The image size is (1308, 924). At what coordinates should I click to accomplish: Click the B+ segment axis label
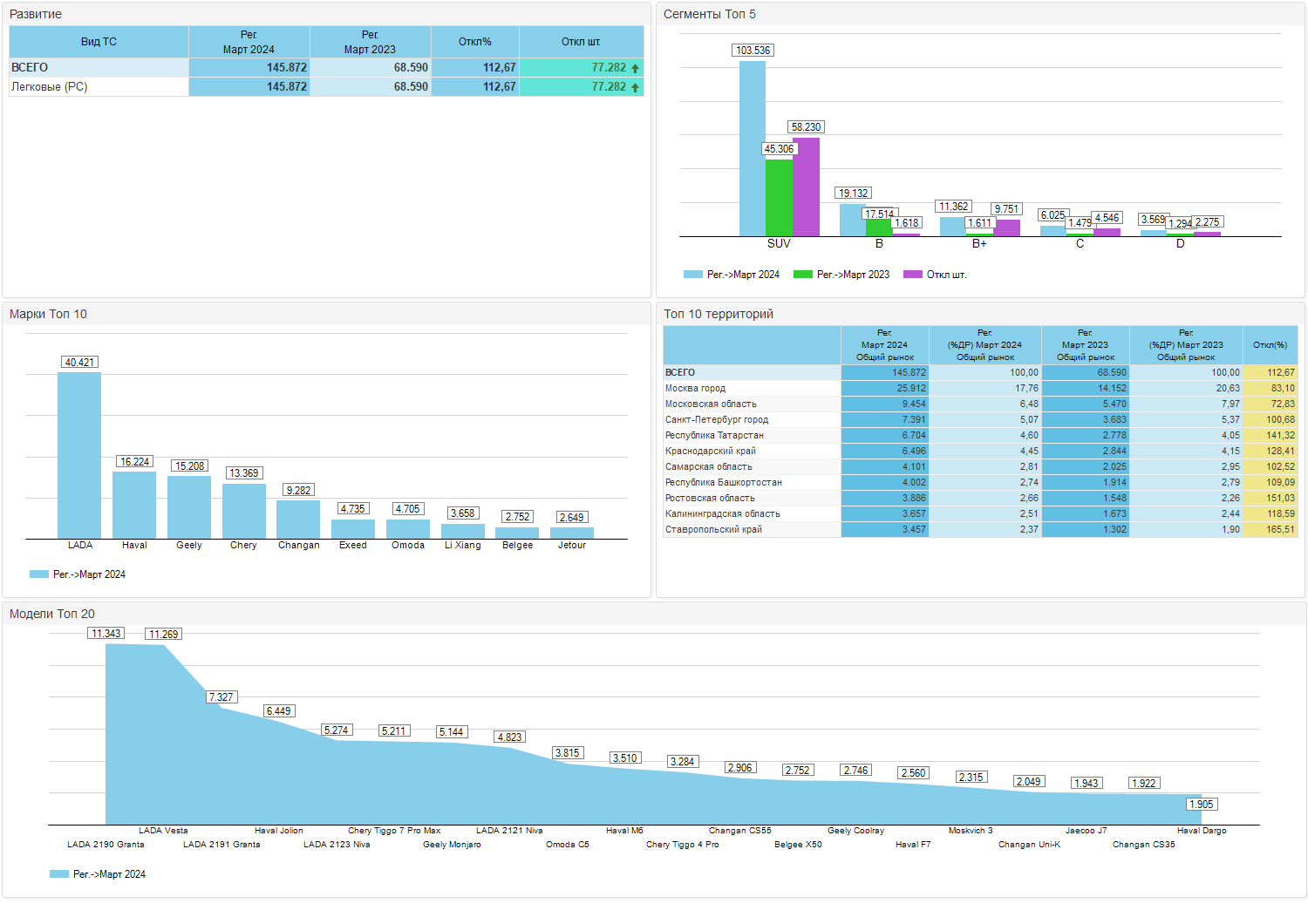pos(979,244)
